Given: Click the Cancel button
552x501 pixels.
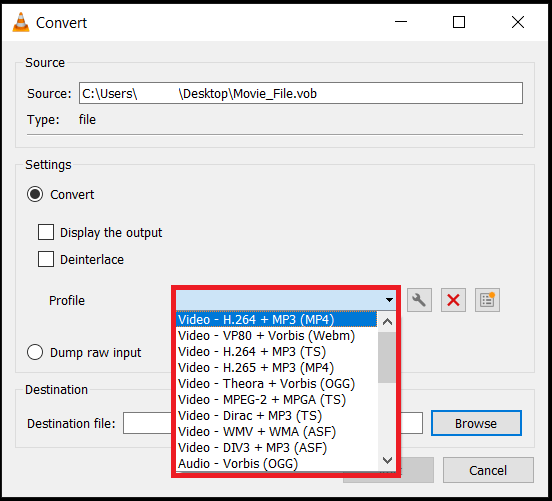Looking at the screenshot, I should (488, 470).
